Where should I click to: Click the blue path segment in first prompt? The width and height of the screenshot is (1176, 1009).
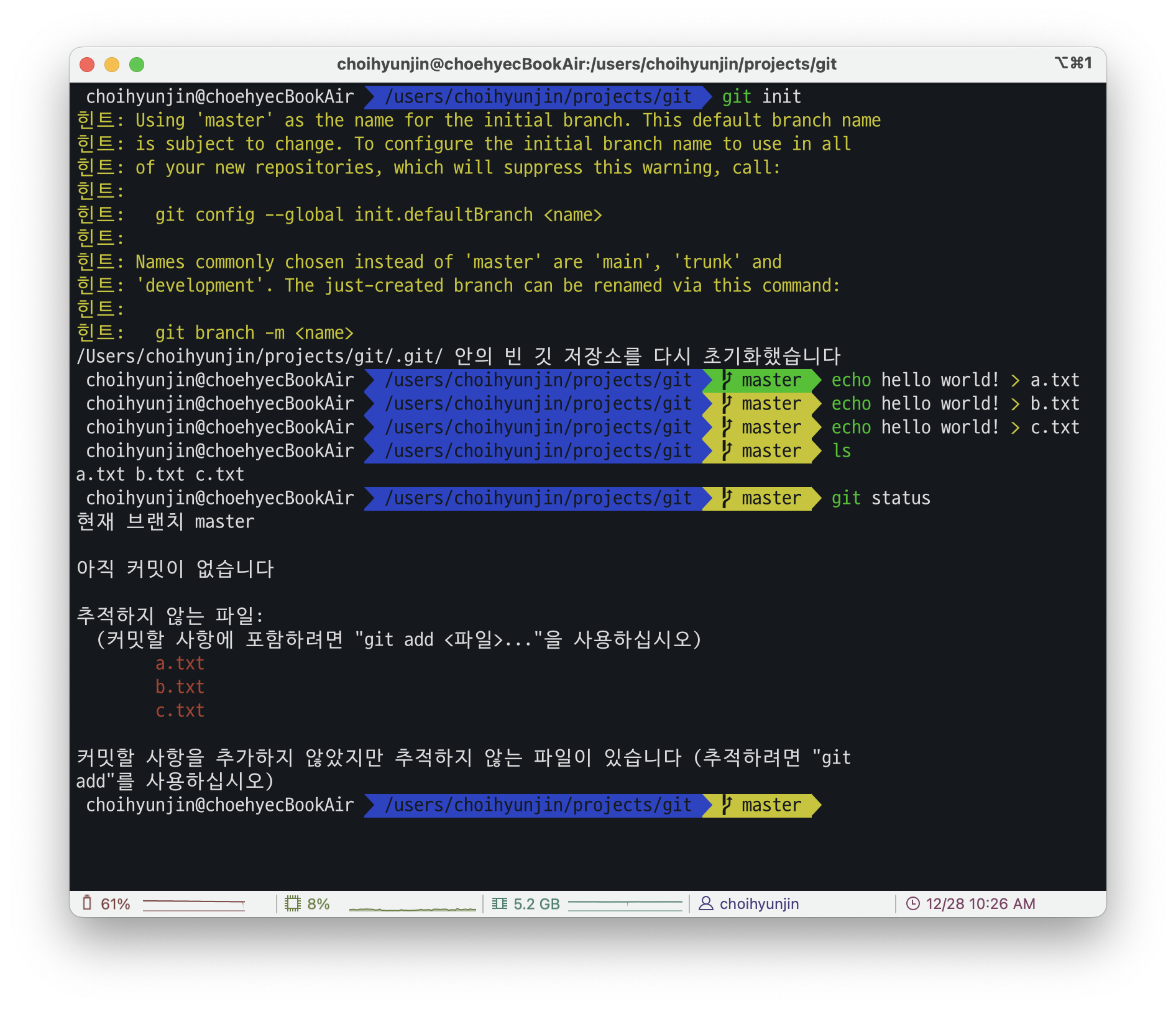coord(538,97)
